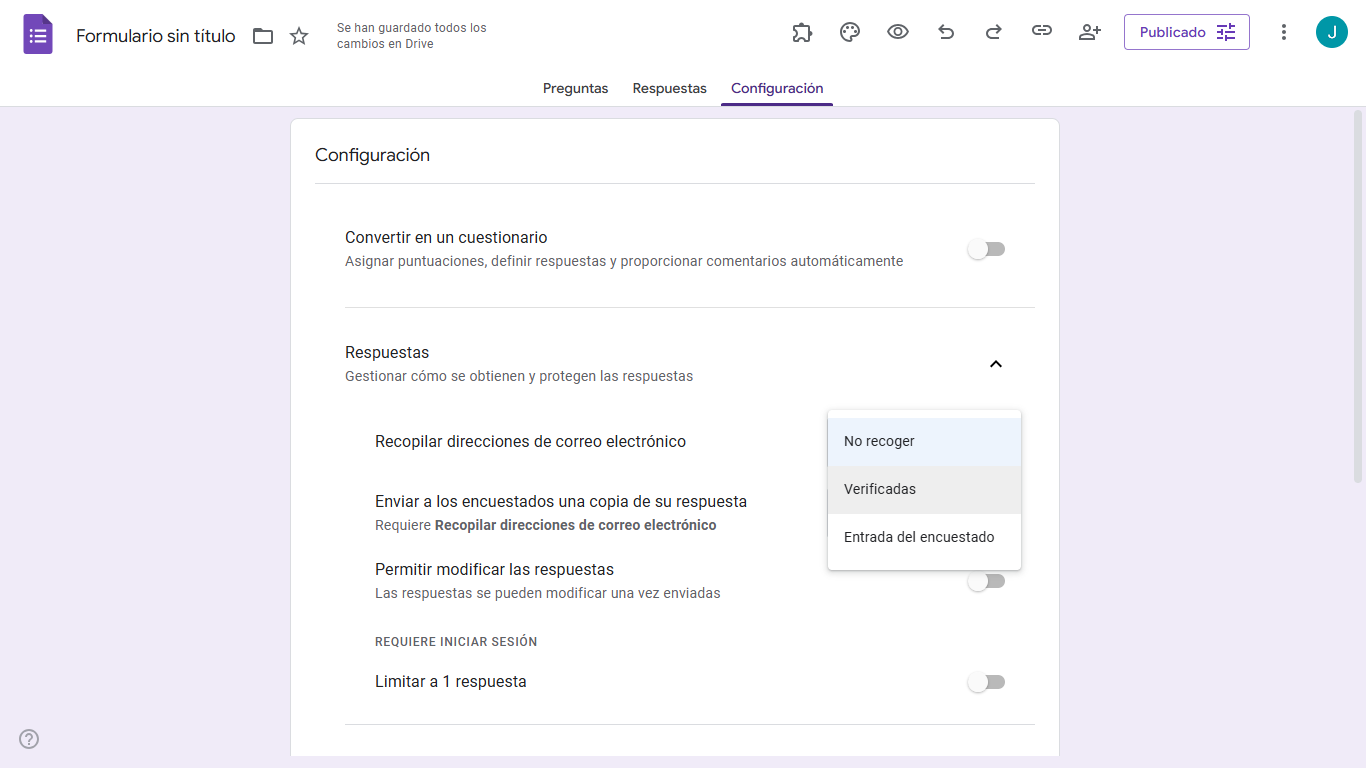Viewport: 1366px width, 768px height.
Task: Undo the last change
Action: click(946, 32)
